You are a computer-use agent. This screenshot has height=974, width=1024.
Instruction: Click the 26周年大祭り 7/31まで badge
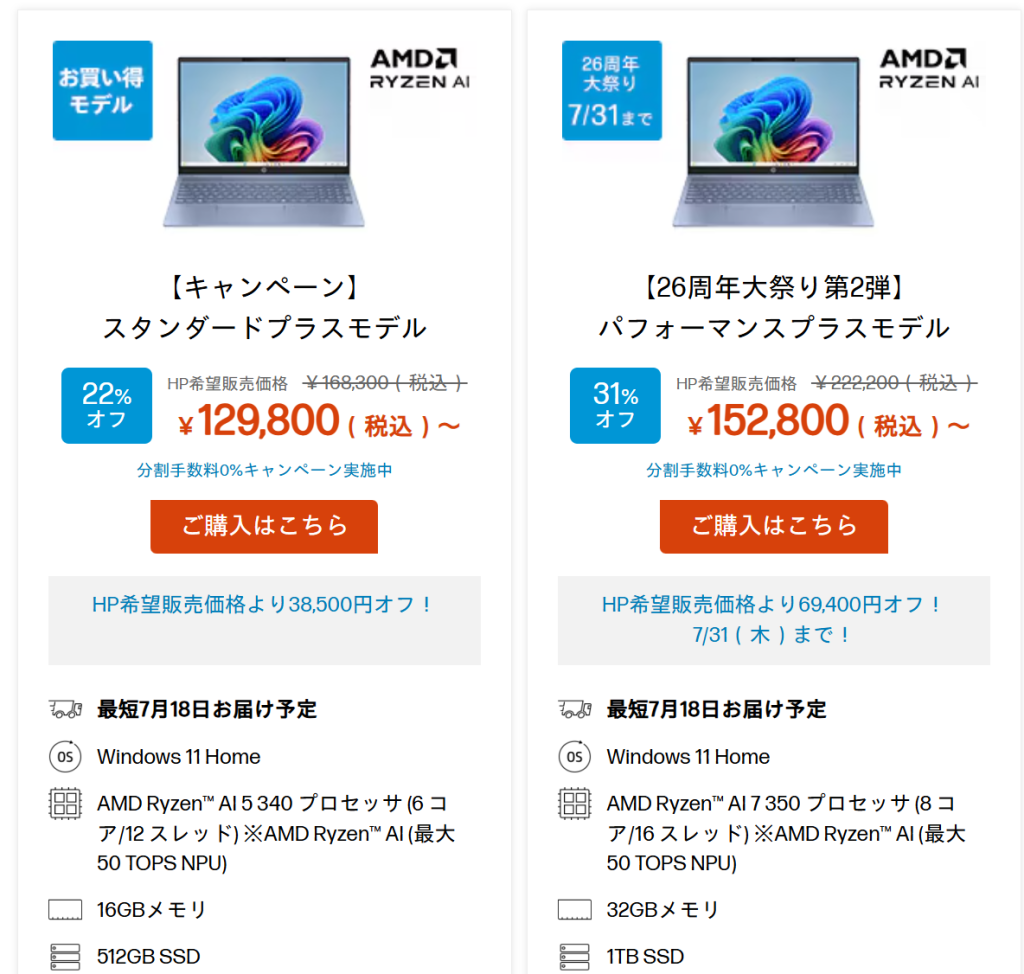click(x=611, y=90)
